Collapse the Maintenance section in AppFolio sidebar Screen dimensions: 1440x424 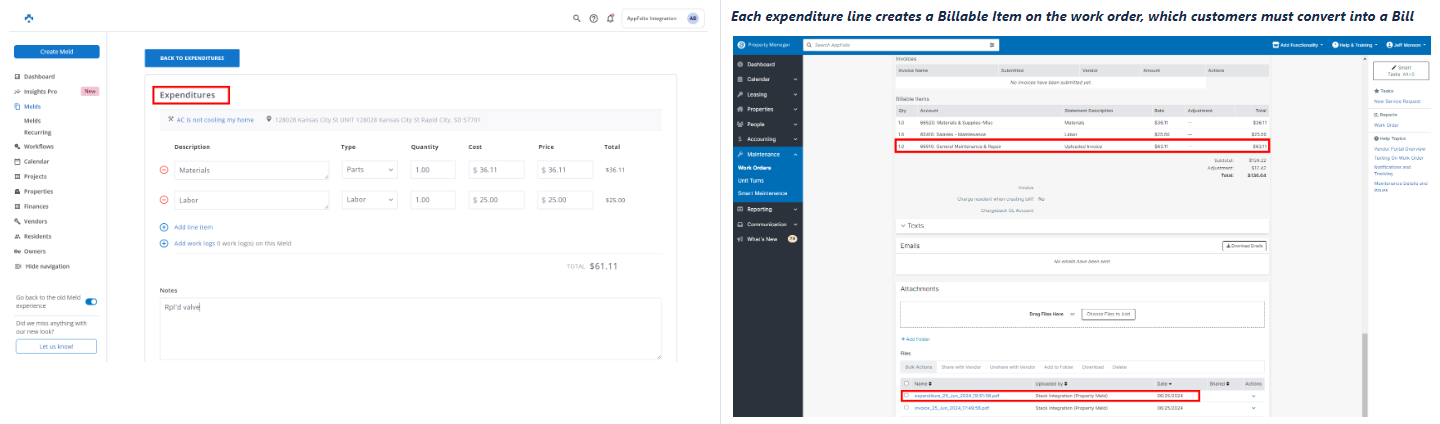(796, 154)
